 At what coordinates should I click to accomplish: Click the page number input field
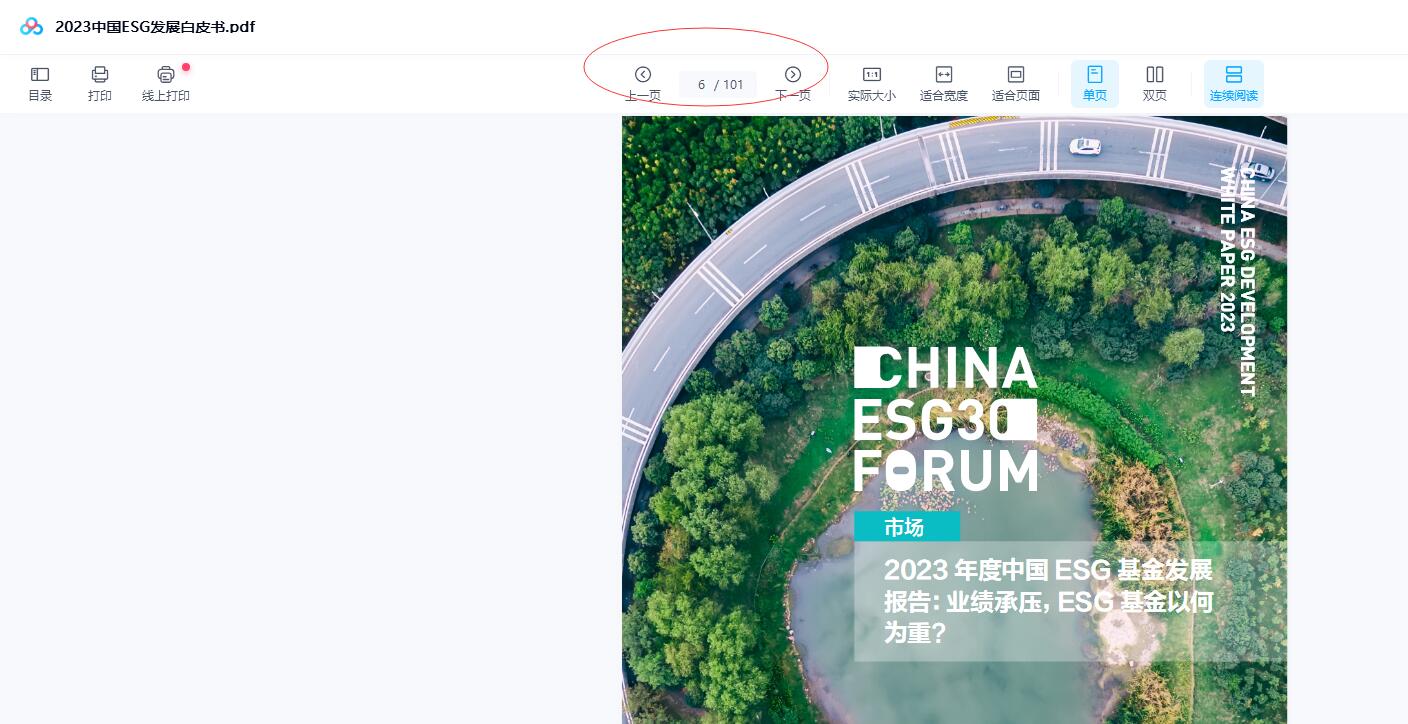click(702, 85)
